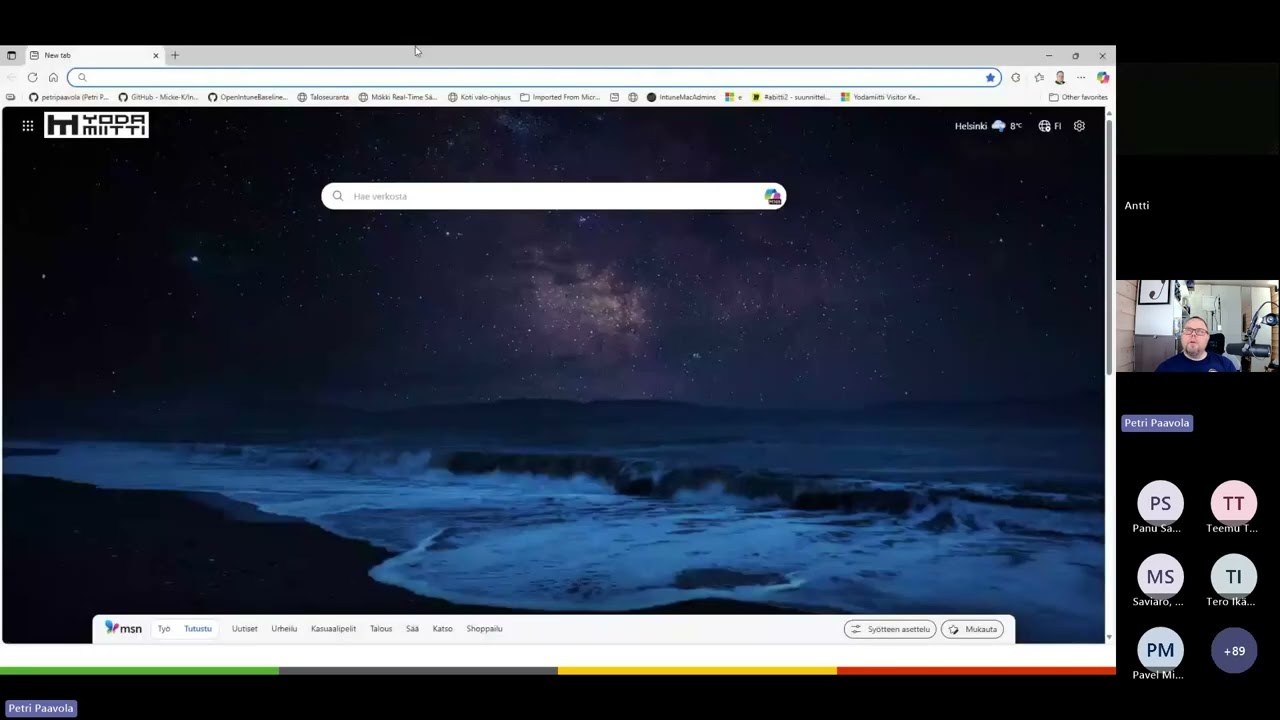Show the +89 more participants
The width and height of the screenshot is (1280, 720).
tap(1234, 651)
